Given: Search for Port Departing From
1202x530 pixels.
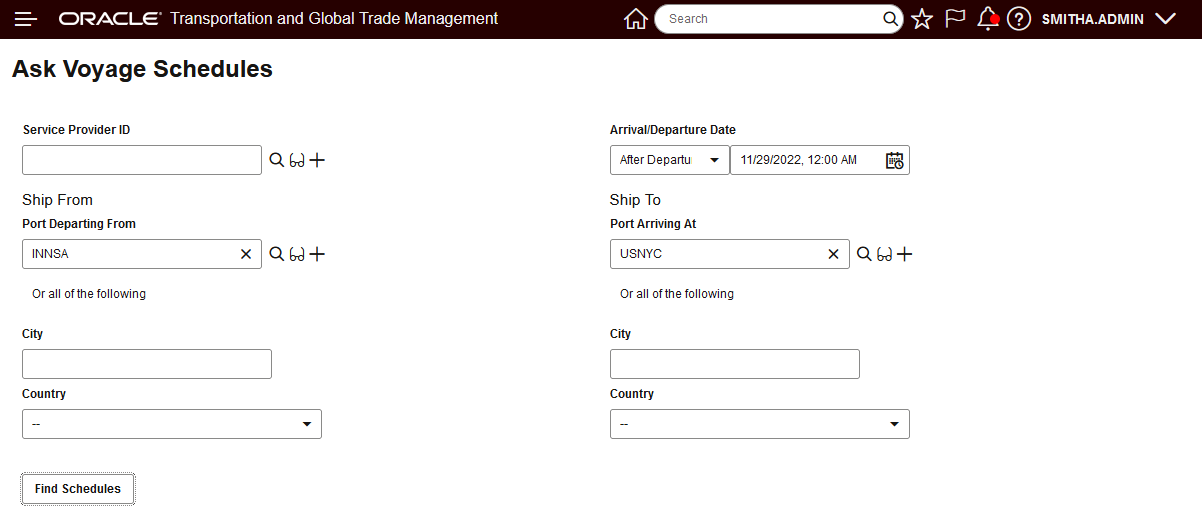Looking at the screenshot, I should (x=277, y=254).
